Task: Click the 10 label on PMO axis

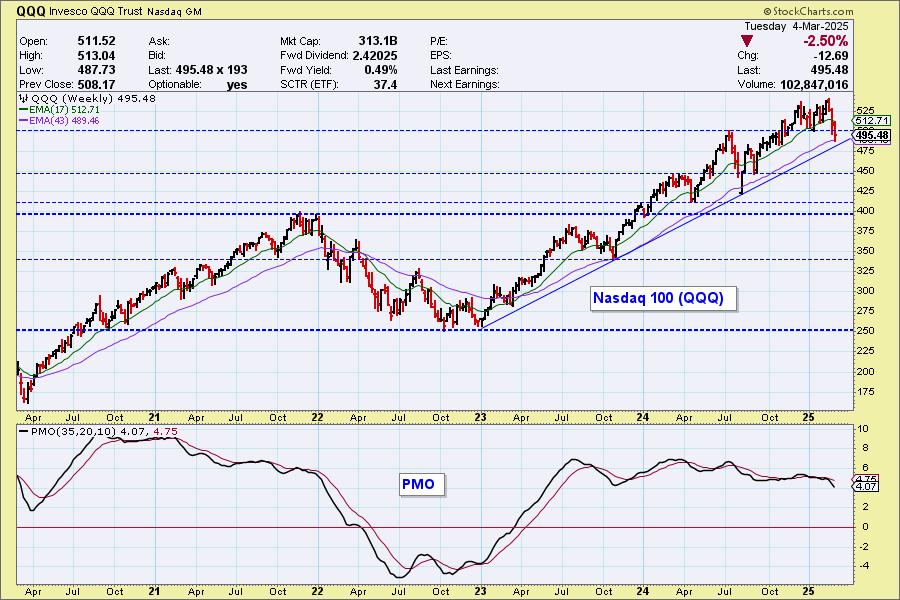Action: [x=863, y=429]
